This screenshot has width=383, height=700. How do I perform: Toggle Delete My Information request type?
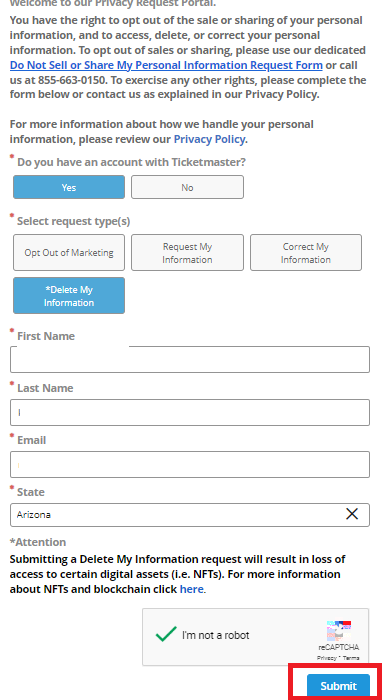(x=69, y=296)
